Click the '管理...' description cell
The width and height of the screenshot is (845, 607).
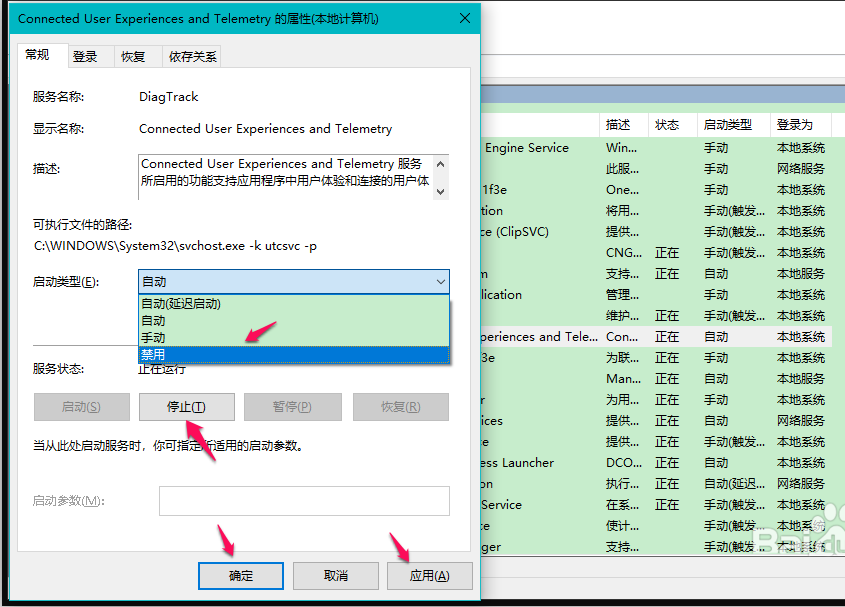click(x=622, y=295)
